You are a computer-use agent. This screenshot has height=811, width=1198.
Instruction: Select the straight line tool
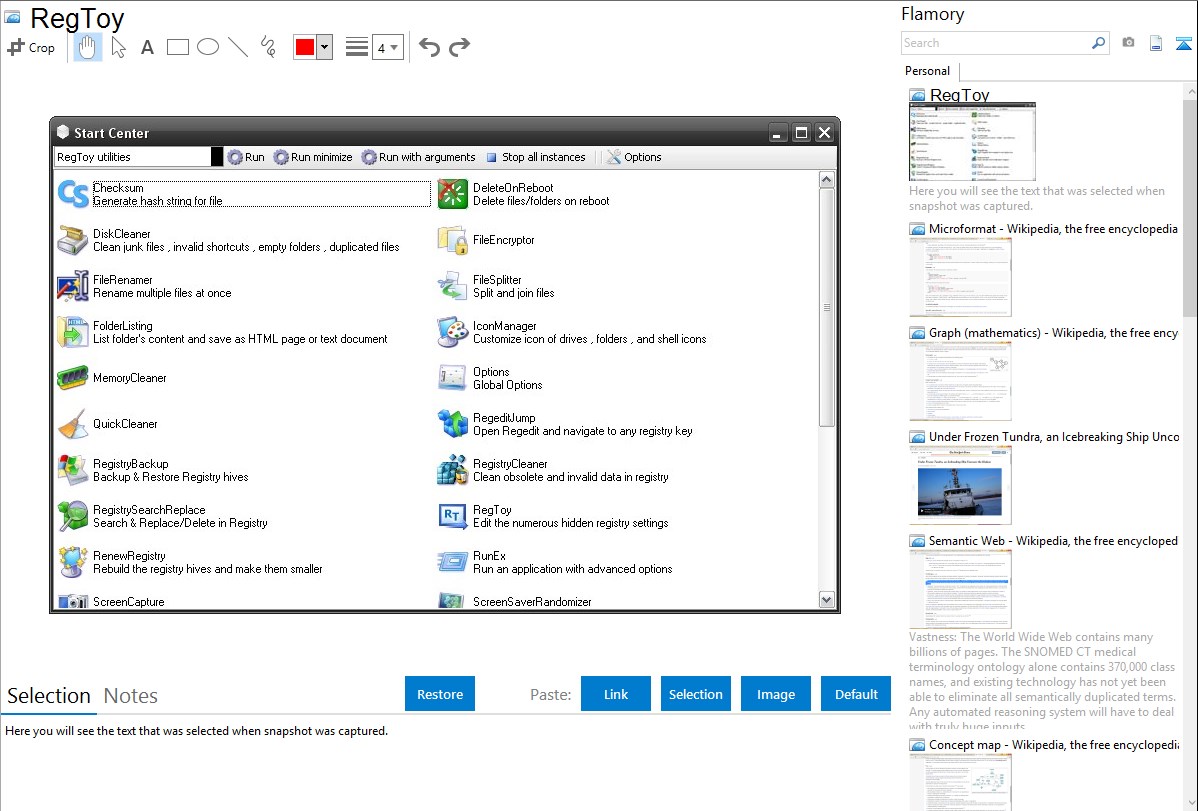pyautogui.click(x=238, y=47)
